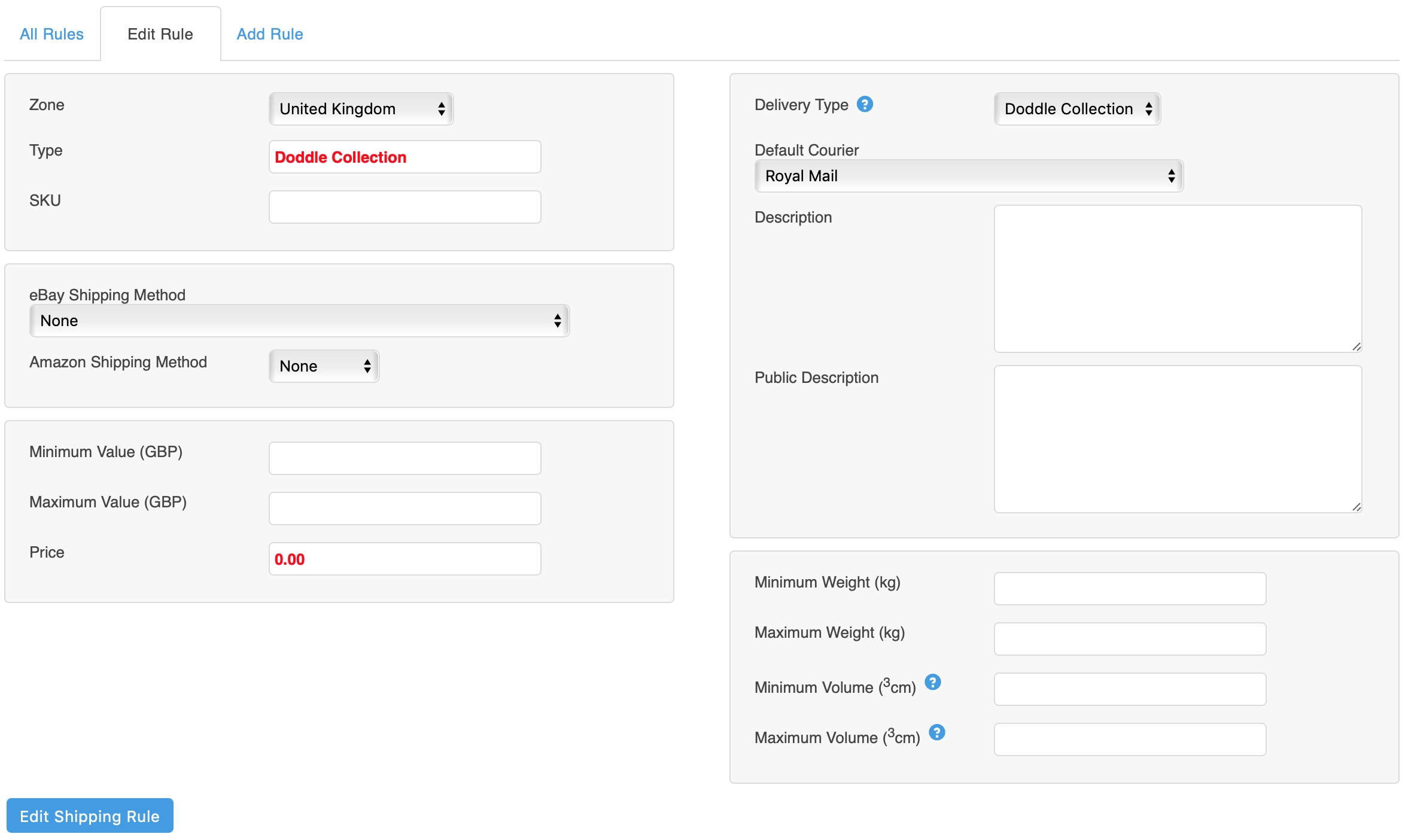Click inside the Description text area
Image resolution: width=1405 pixels, height=840 pixels.
click(1177, 278)
